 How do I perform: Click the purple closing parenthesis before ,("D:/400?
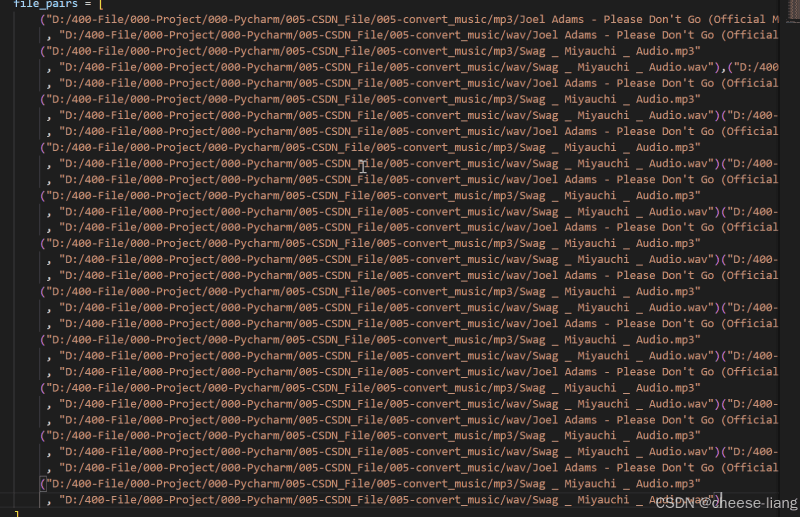(x=717, y=67)
